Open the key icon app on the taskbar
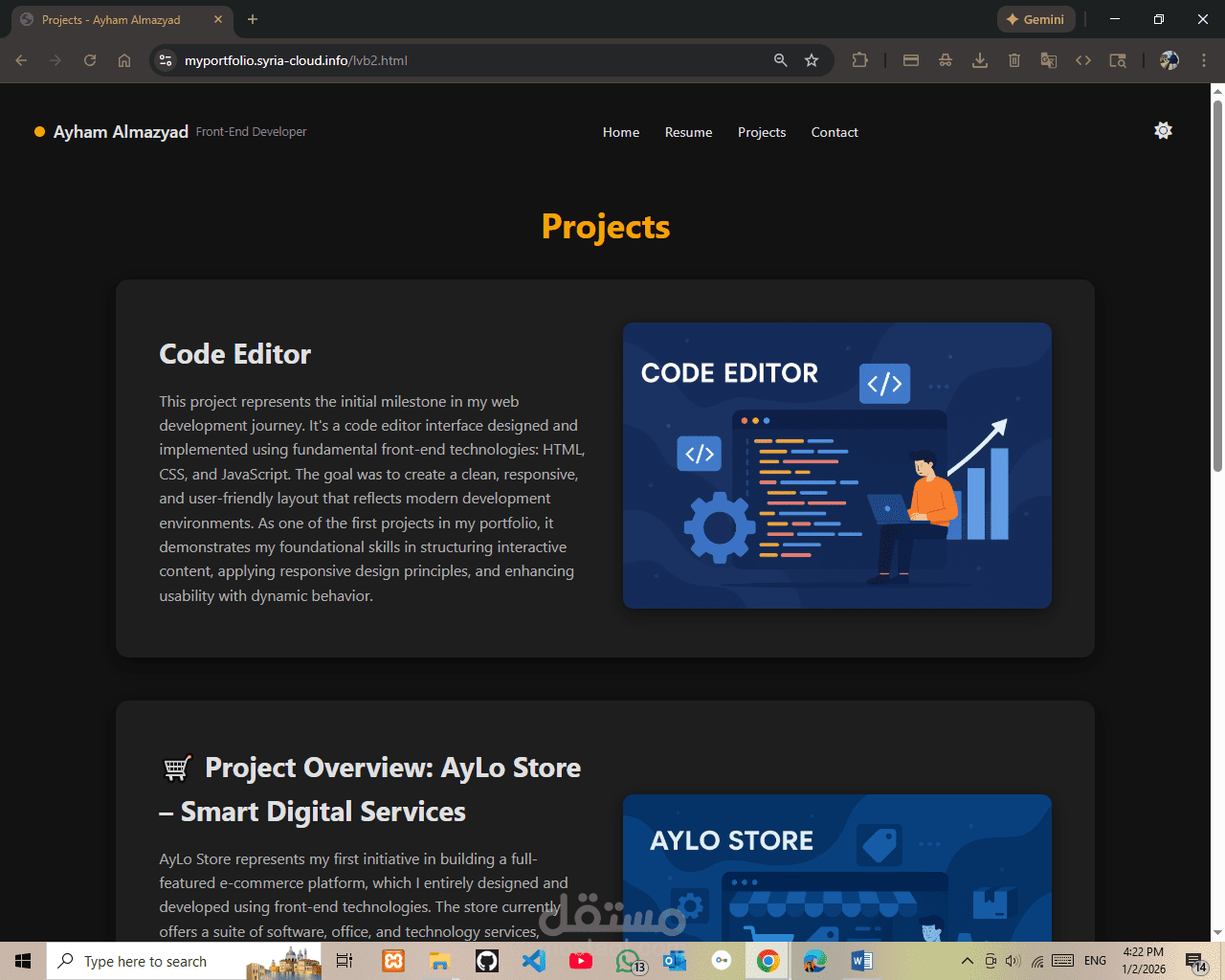 (x=722, y=961)
